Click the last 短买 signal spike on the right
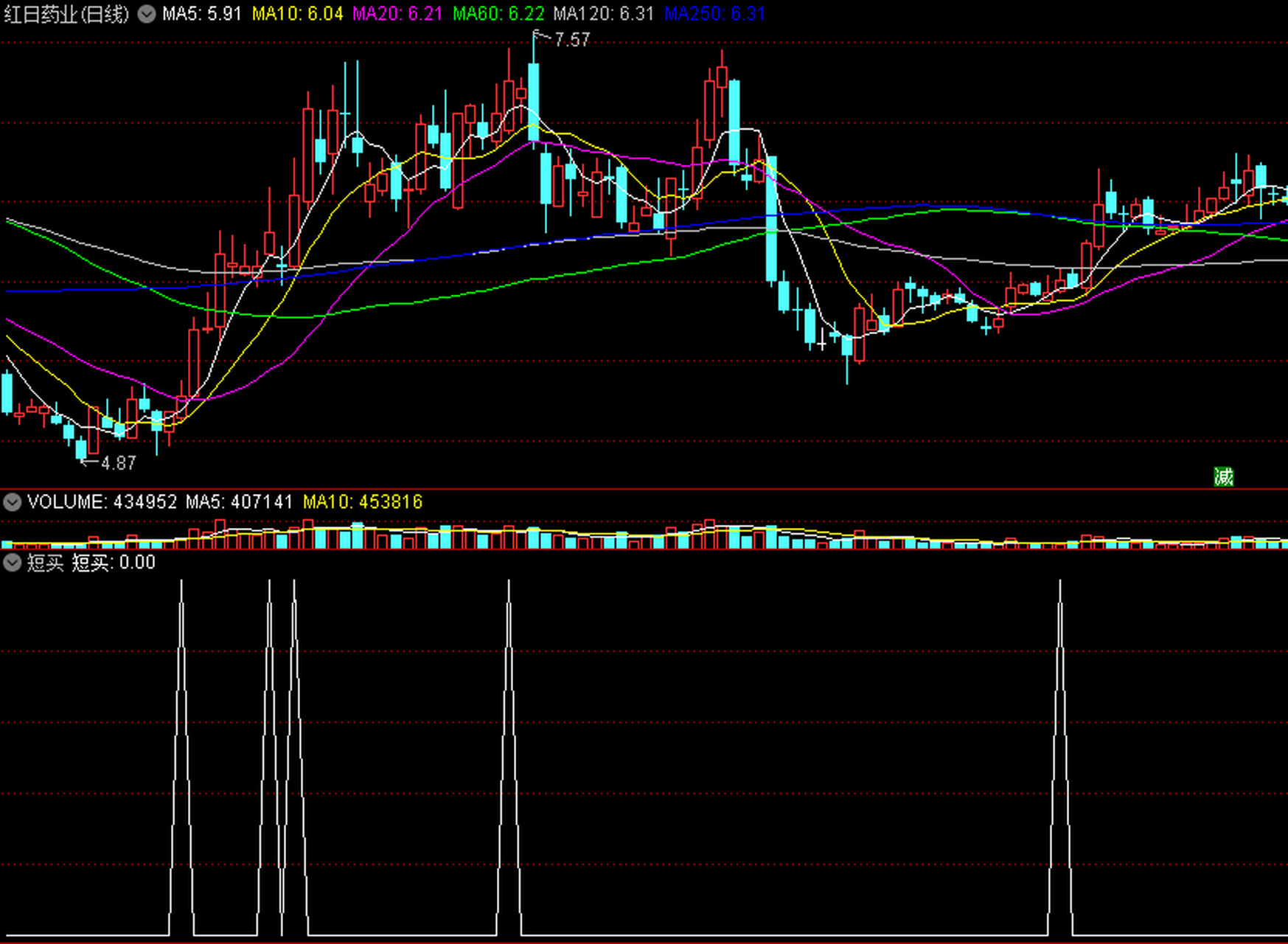Viewport: 1288px width, 944px height. [x=1060, y=757]
